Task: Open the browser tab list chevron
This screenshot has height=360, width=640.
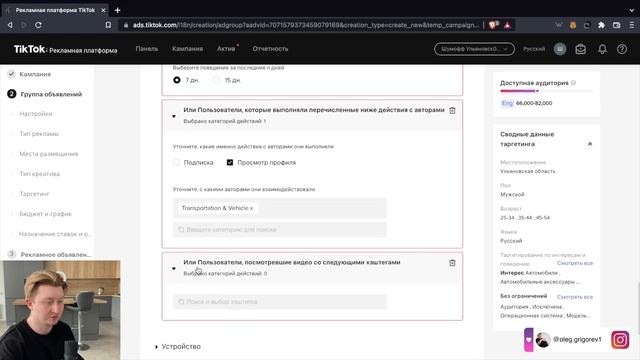Action: (632, 10)
